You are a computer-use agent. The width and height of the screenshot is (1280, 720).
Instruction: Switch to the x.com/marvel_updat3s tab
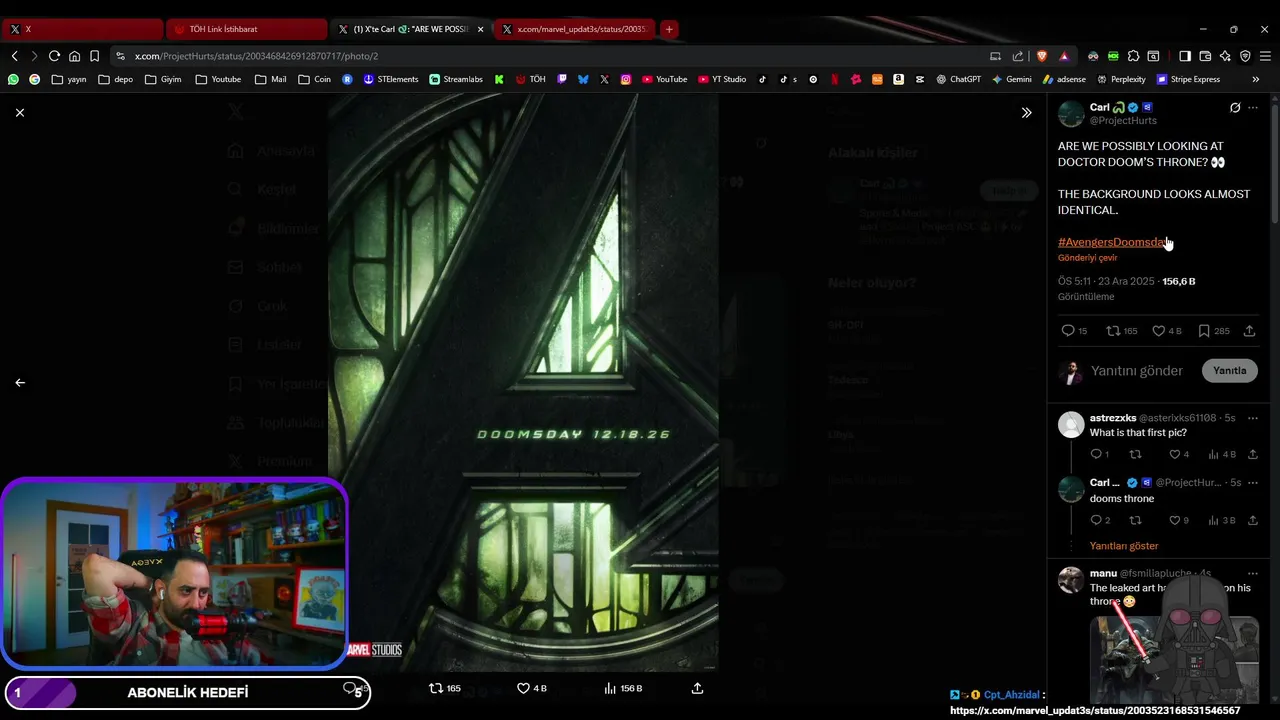[x=575, y=29]
